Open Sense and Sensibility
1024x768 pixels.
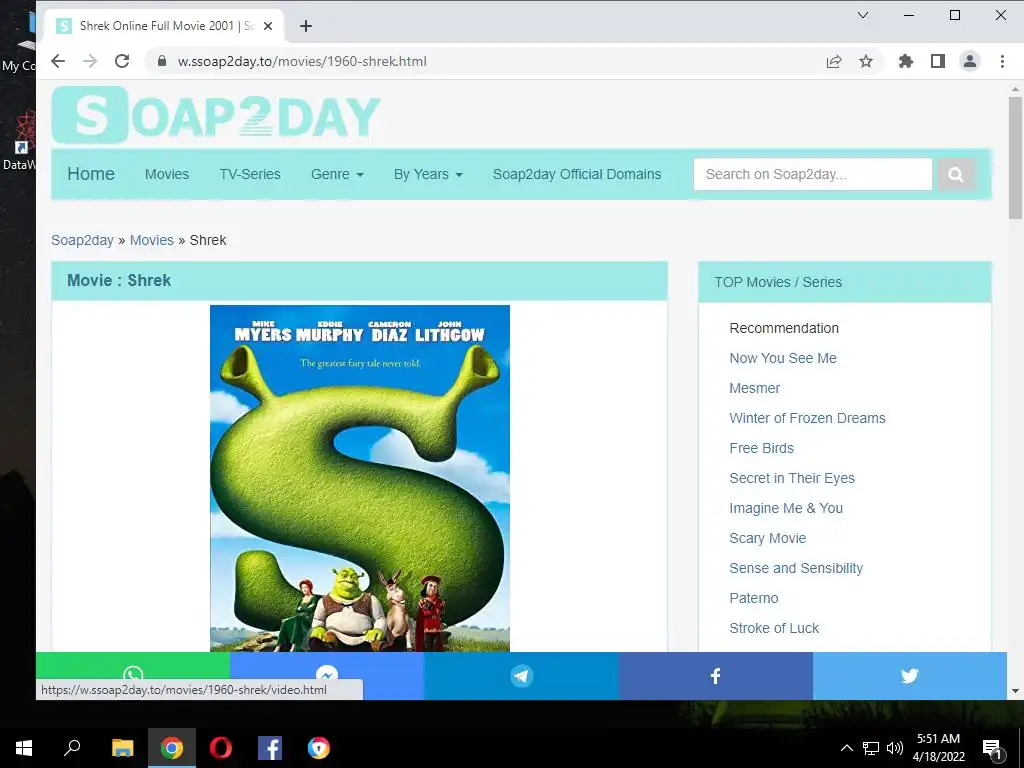[x=795, y=568]
